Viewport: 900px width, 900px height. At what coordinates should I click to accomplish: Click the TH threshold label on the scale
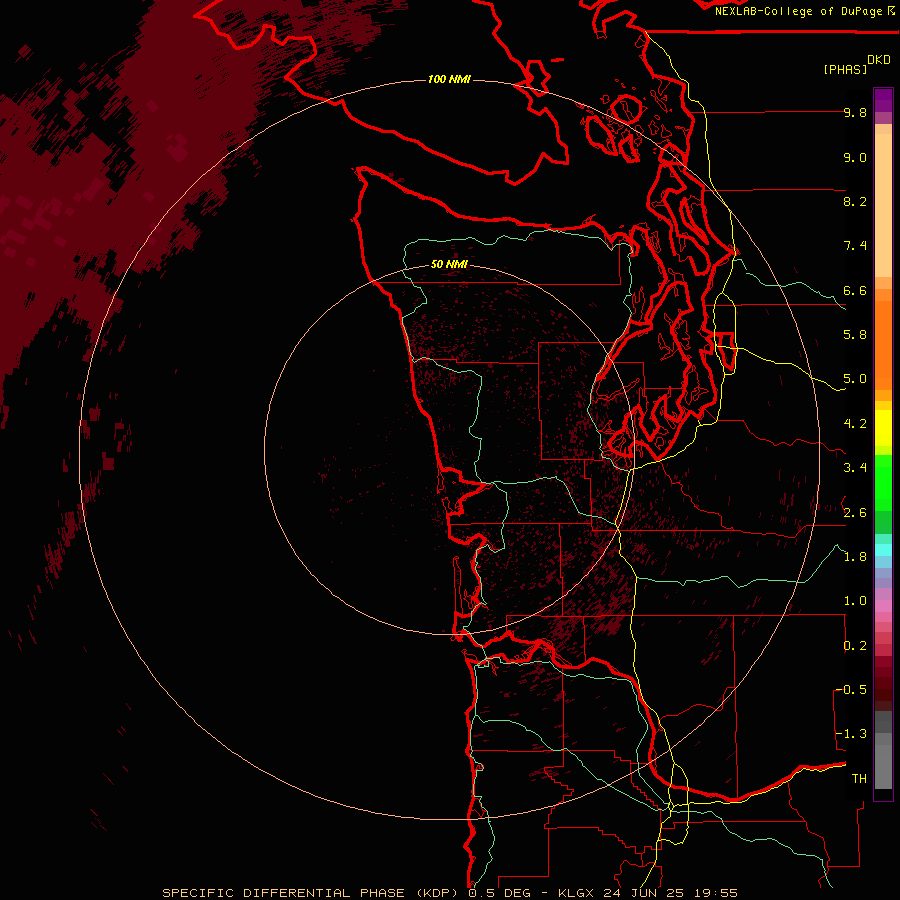click(859, 779)
